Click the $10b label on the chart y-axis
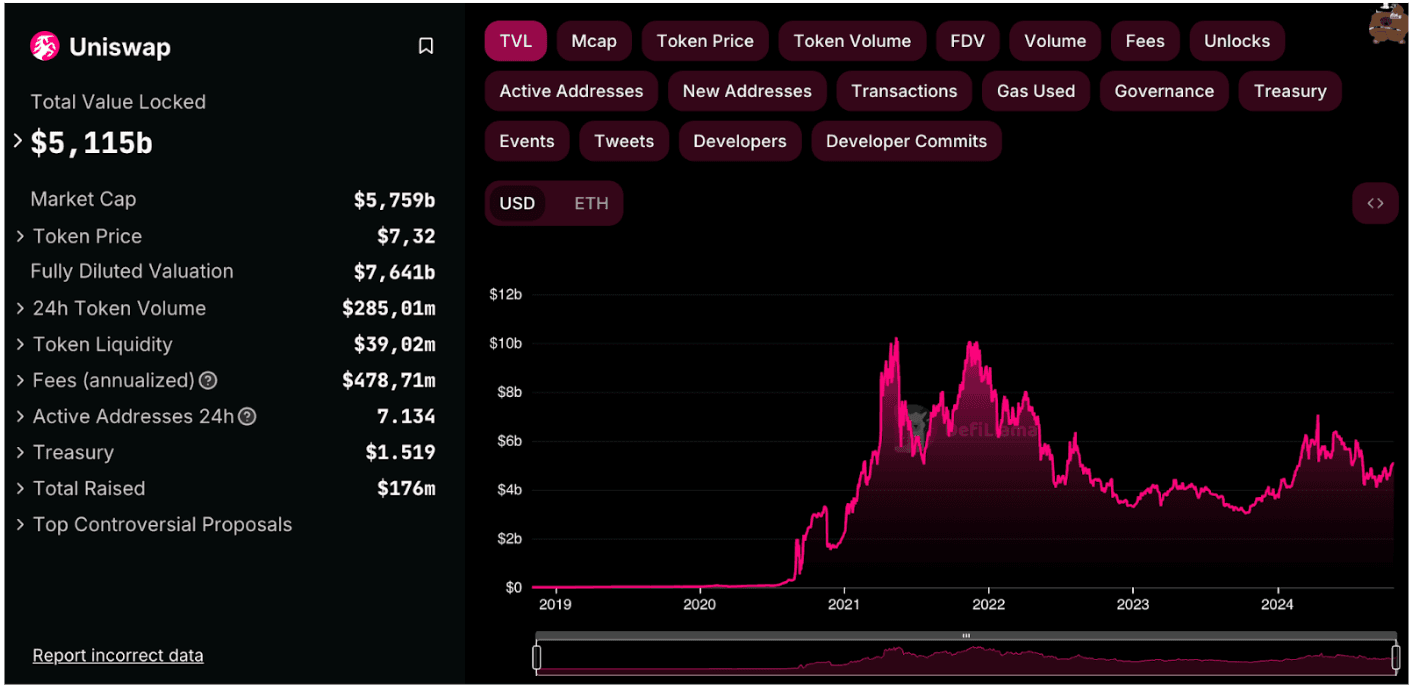Screen dimensions: 1412x698 [505, 343]
